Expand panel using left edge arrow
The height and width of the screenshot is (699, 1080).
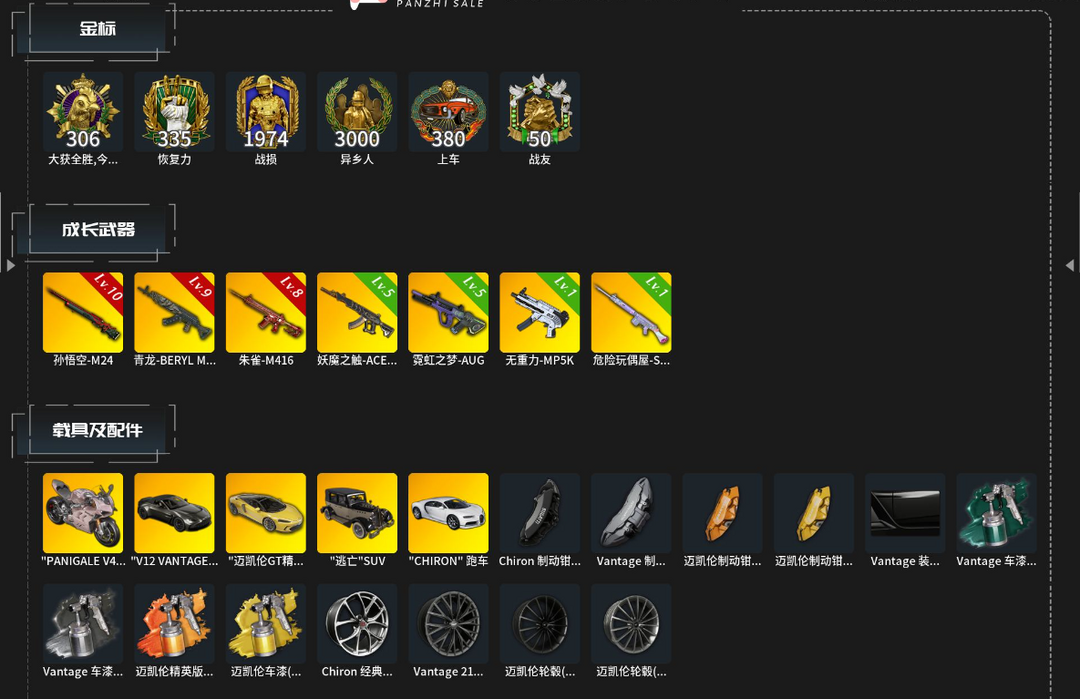point(10,265)
